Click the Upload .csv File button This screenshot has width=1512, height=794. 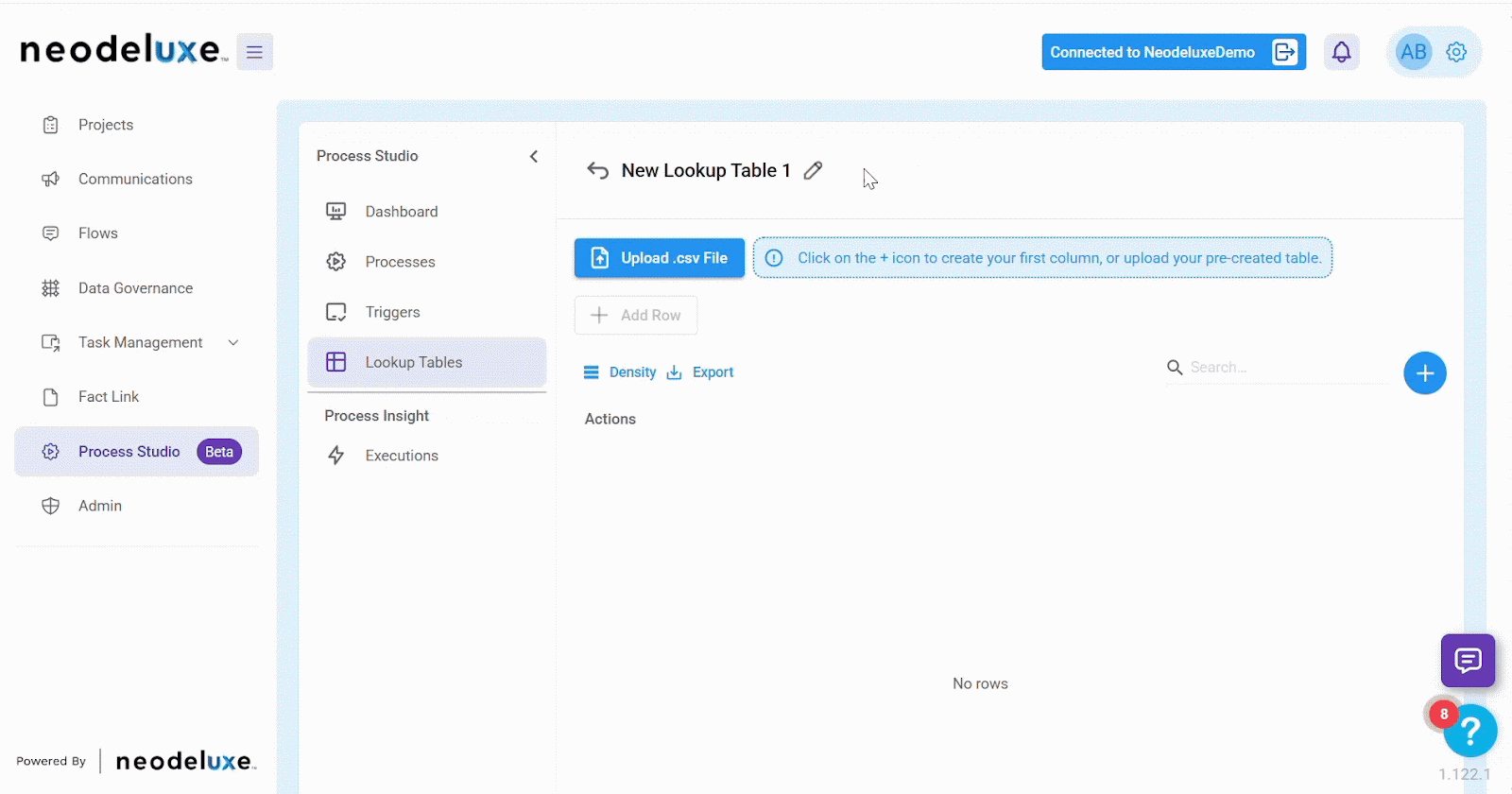point(659,258)
